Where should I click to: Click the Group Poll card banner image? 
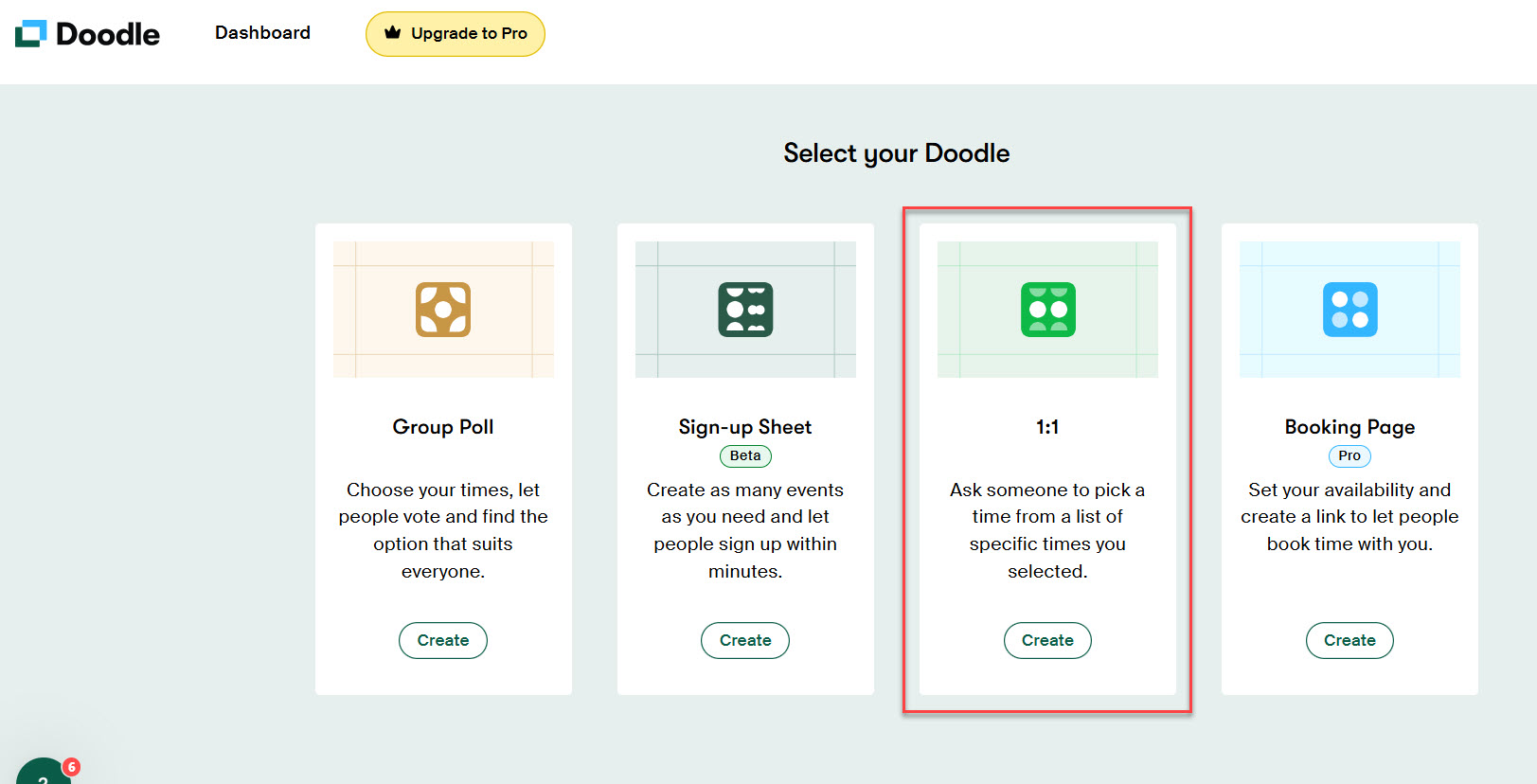click(x=443, y=310)
